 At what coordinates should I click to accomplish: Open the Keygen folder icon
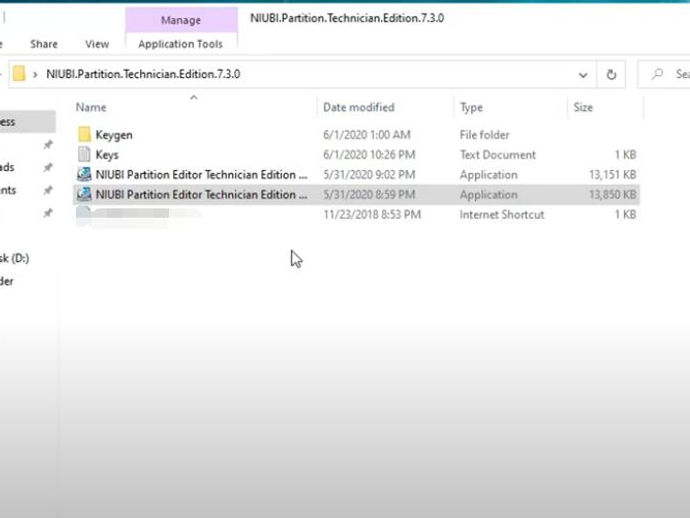(x=84, y=134)
